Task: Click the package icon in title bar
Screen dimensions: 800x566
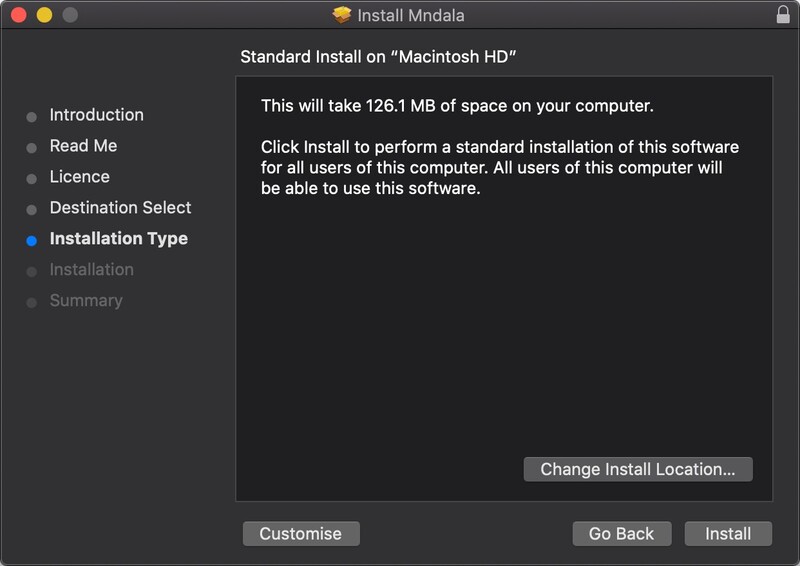Action: click(343, 15)
